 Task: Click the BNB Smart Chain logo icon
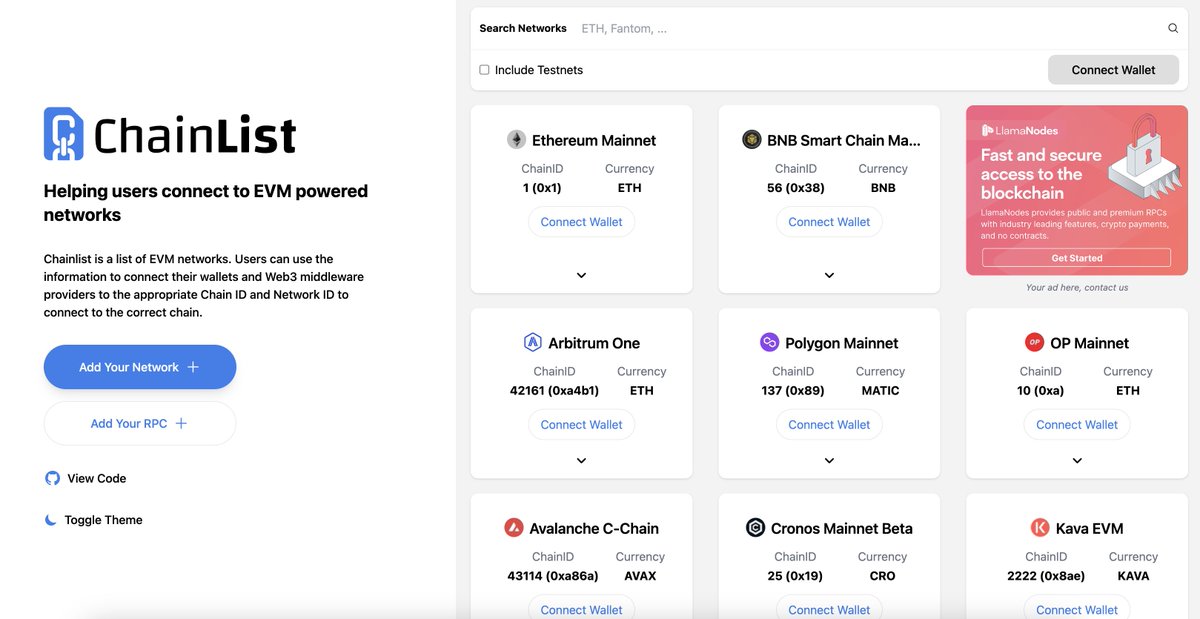[752, 139]
